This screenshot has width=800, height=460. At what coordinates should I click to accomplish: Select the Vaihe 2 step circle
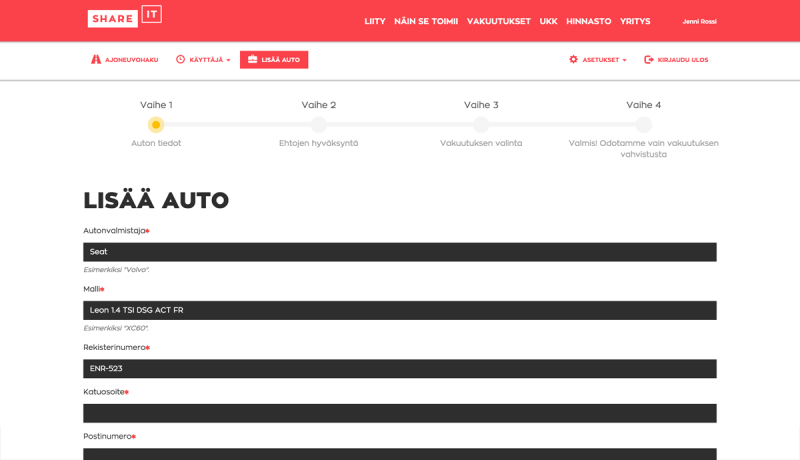pos(318,124)
